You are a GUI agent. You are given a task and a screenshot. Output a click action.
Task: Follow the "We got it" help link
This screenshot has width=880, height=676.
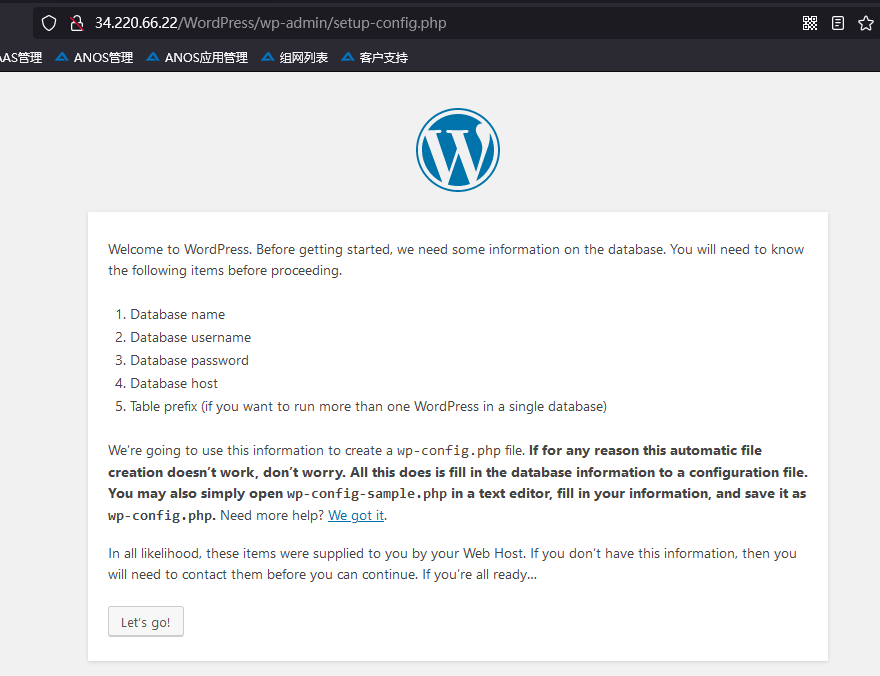coord(356,516)
